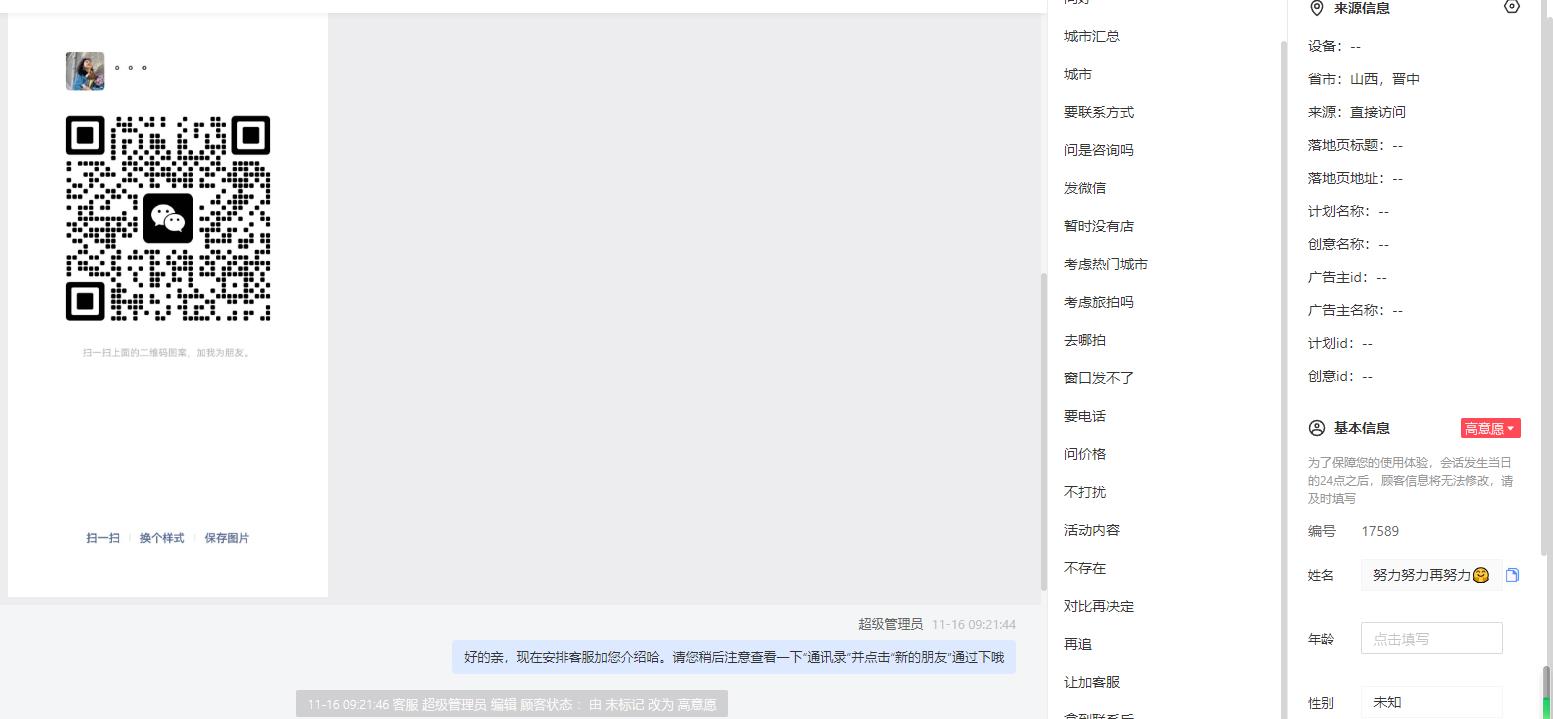
Task: Click the 年龄 input field
Action: tap(1431, 638)
